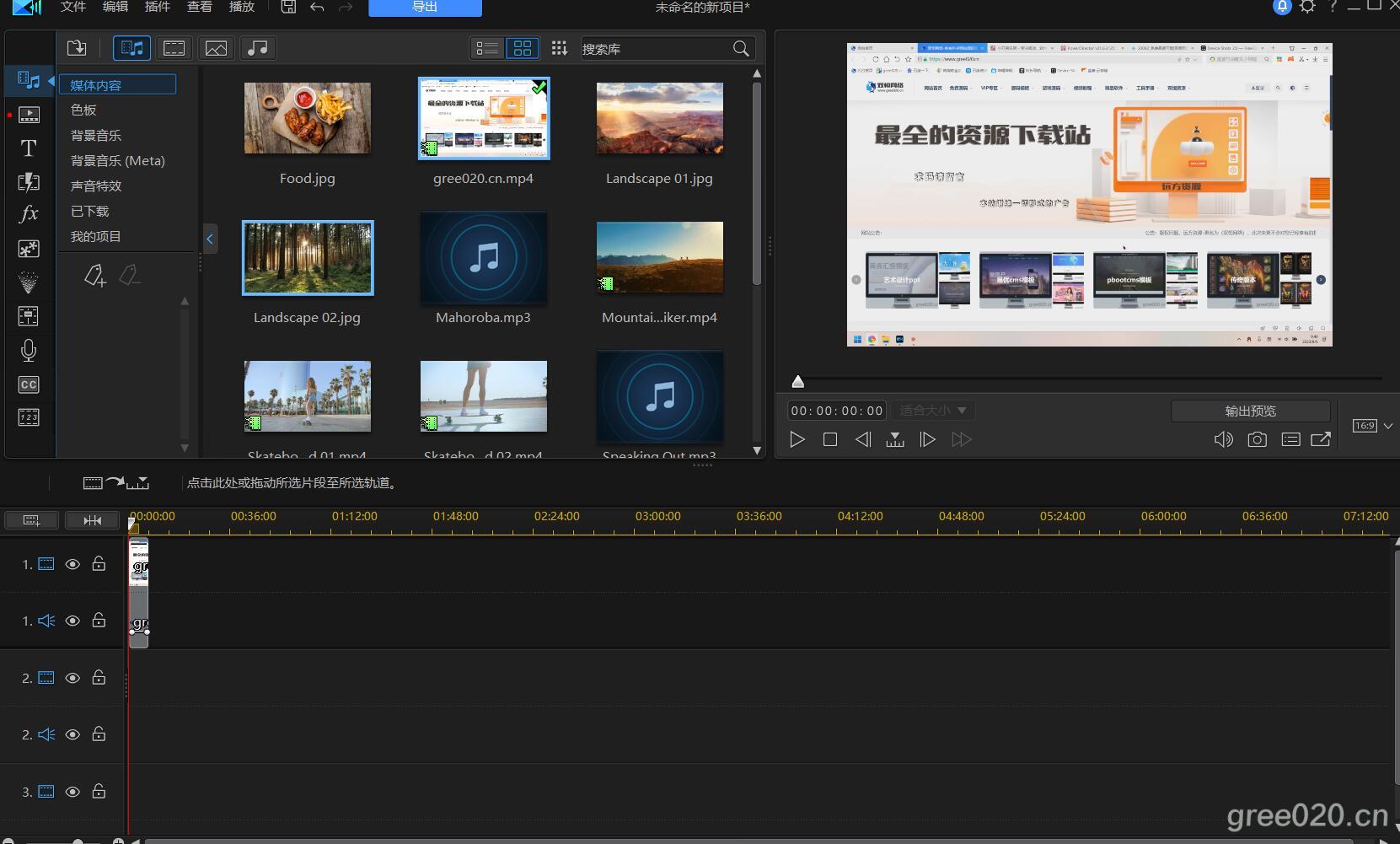
Task: Toggle visibility of audio track 2
Action: pos(72,734)
